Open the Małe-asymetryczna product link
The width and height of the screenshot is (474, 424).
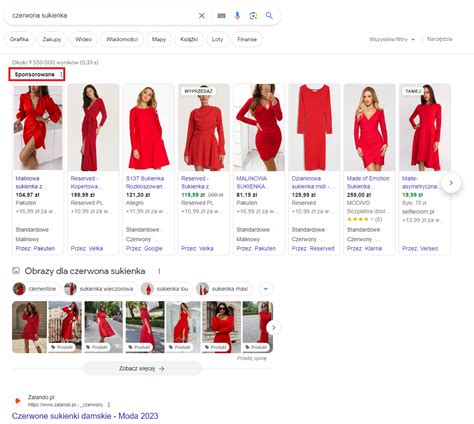tap(421, 182)
